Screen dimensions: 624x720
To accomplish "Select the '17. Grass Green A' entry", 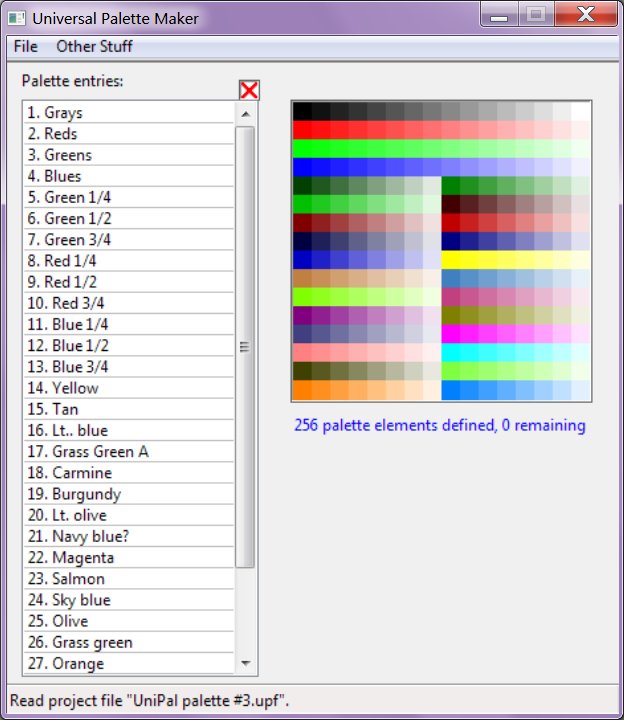I will (x=129, y=451).
